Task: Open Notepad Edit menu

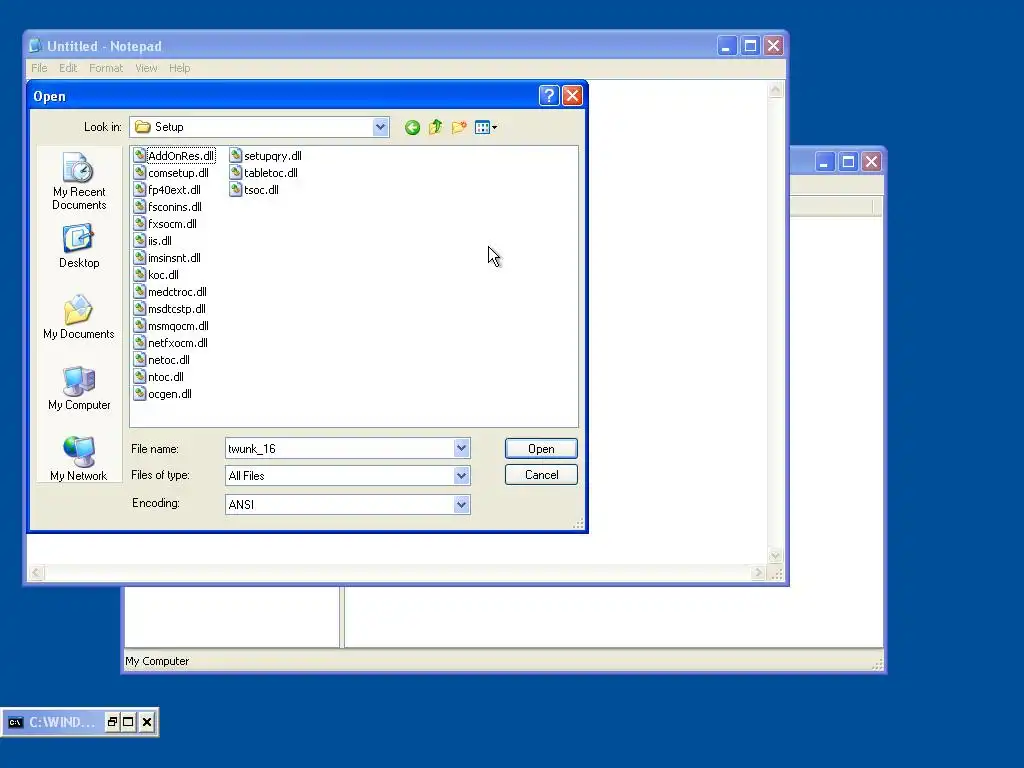Action: 68,68
